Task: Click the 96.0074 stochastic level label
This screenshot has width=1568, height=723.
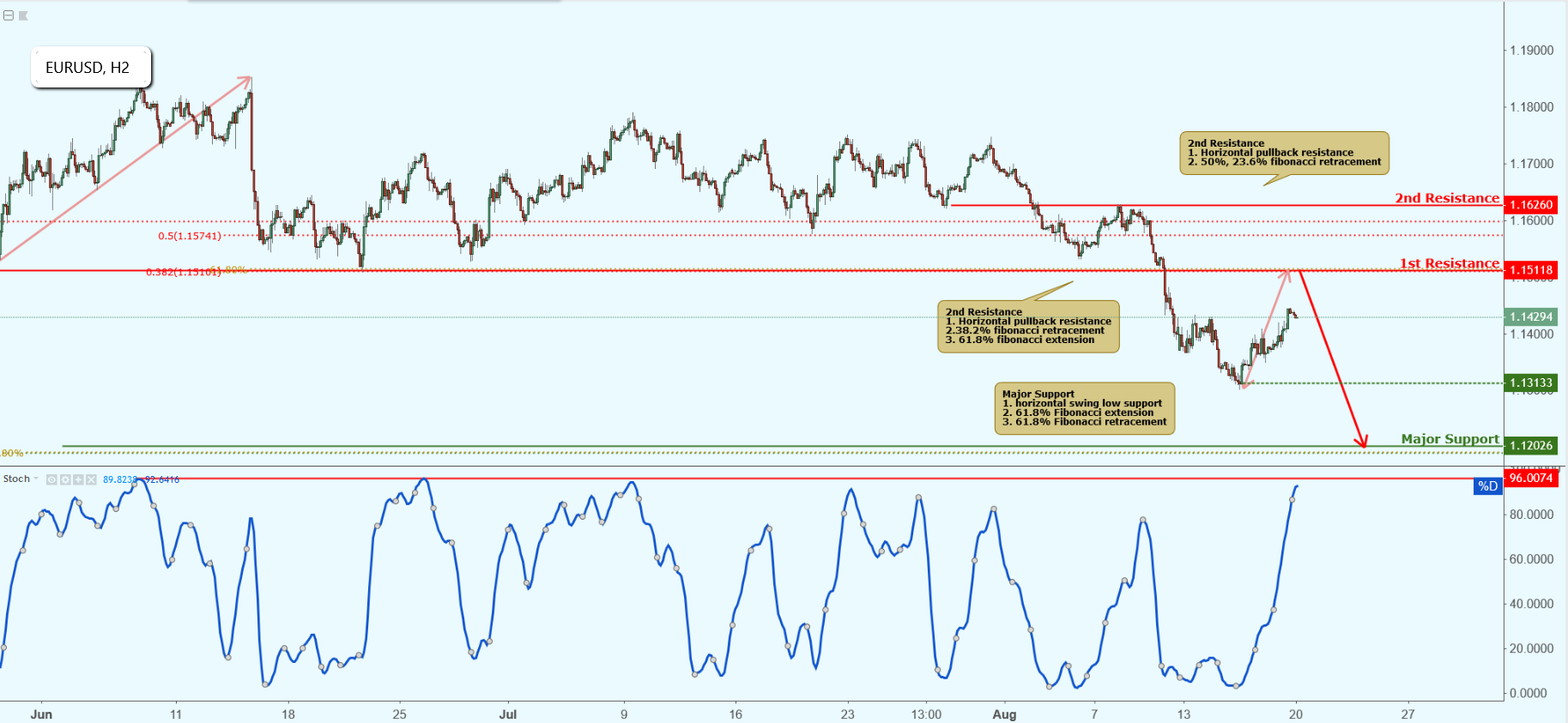Action: point(1531,478)
